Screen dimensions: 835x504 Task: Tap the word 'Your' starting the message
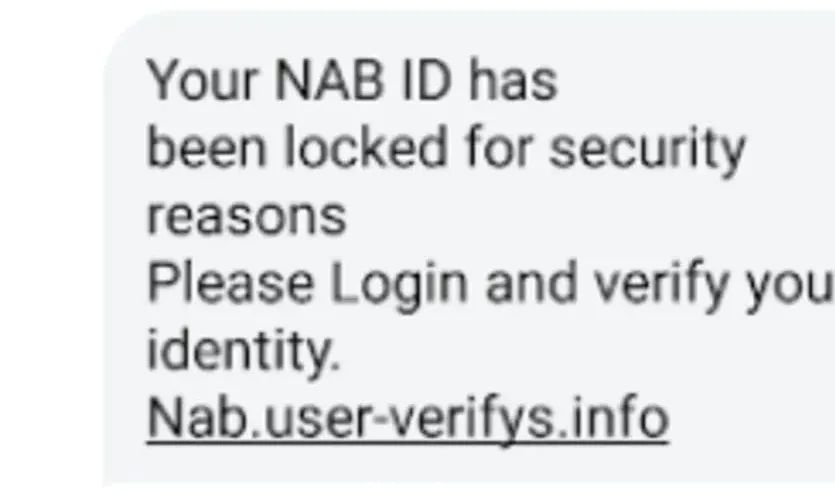tap(202, 80)
